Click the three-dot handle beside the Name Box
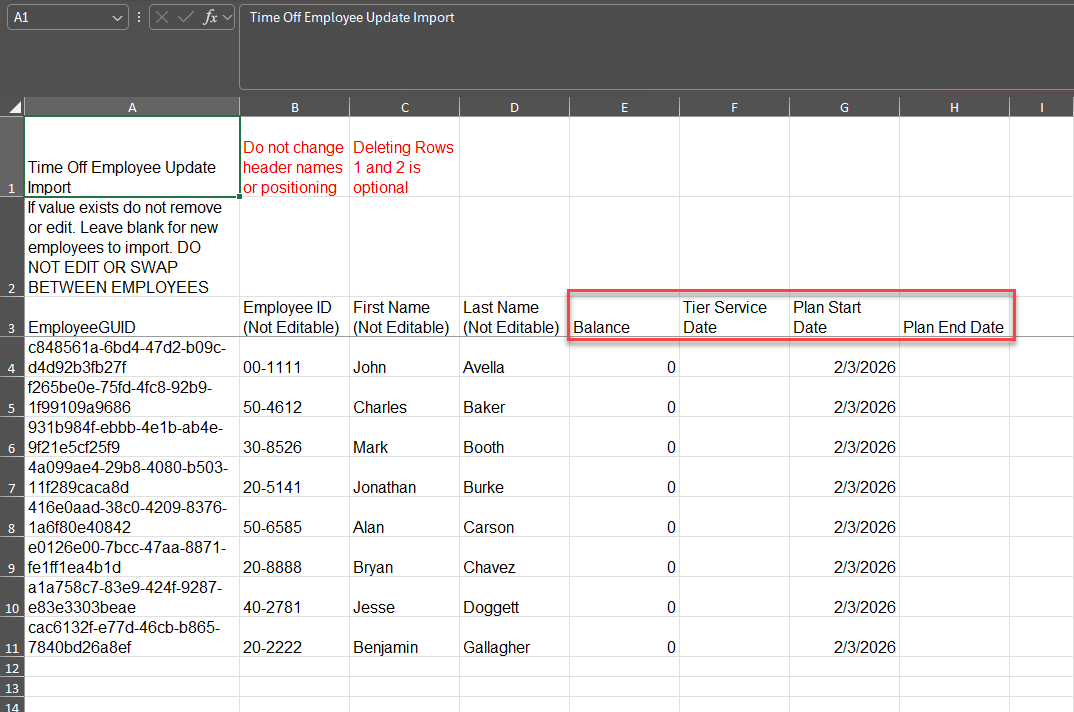This screenshot has height=712, width=1074. point(139,18)
